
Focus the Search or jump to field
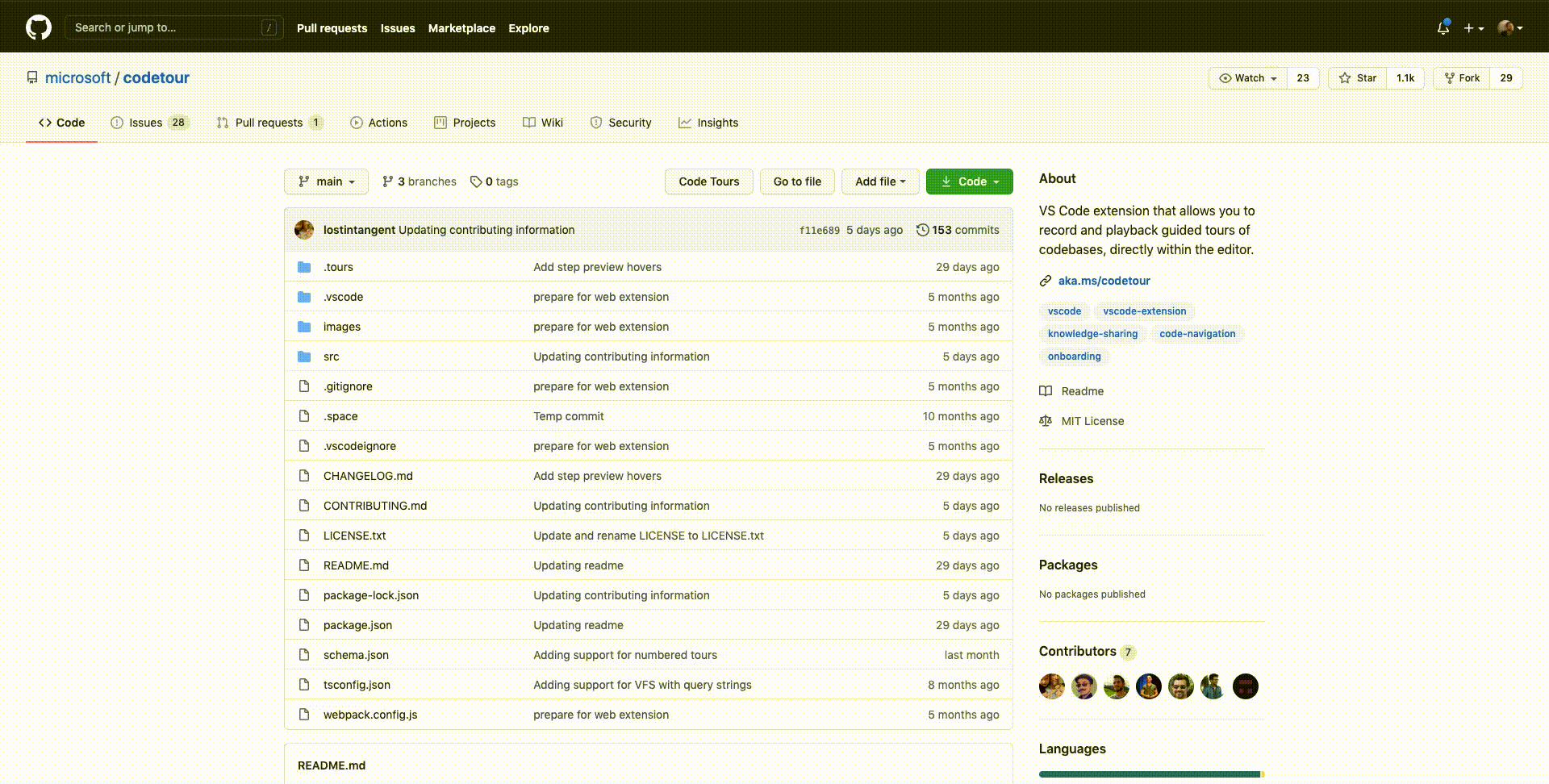coord(173,27)
